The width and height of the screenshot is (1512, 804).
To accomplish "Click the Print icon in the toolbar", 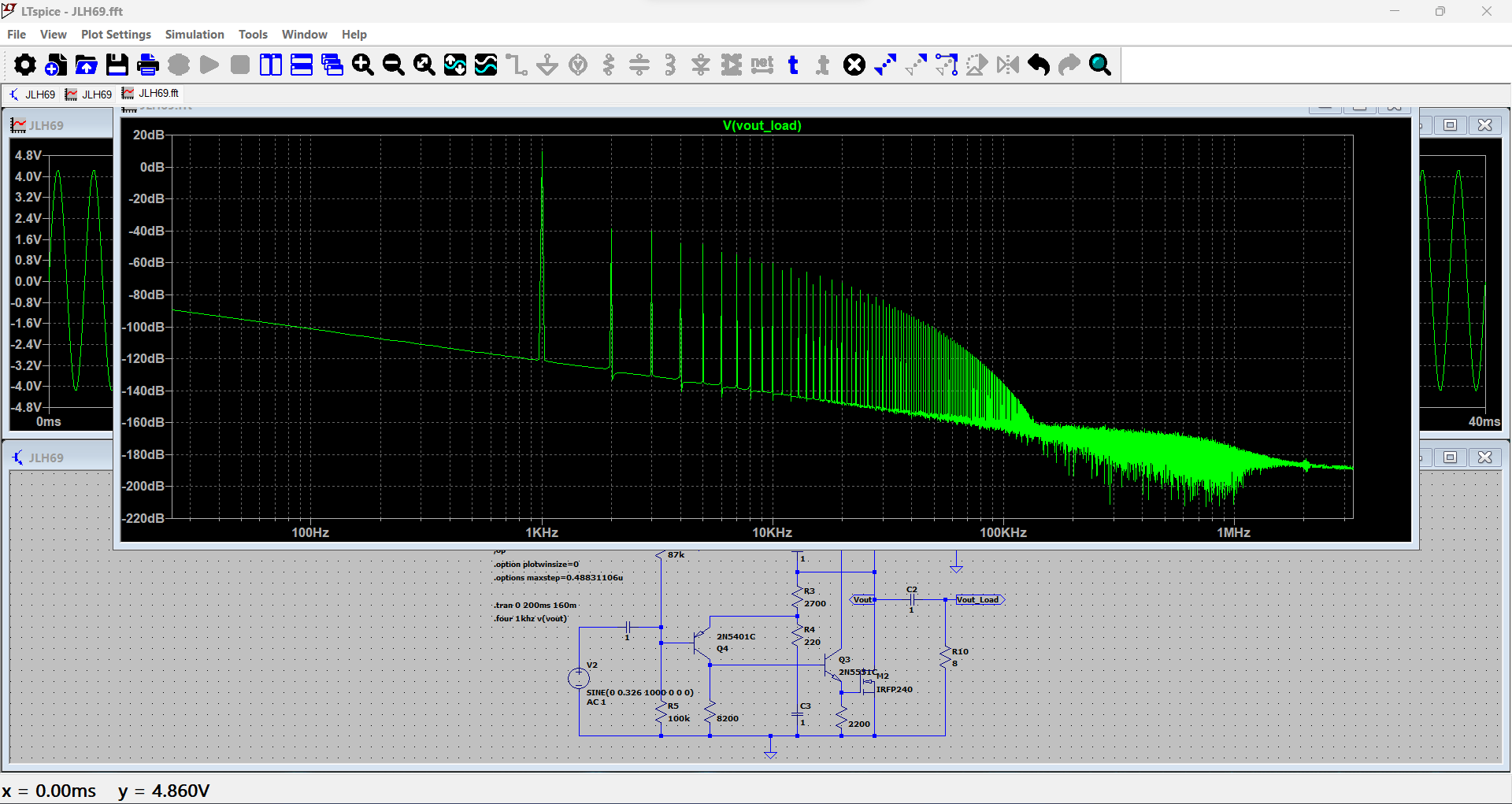I will (x=148, y=65).
